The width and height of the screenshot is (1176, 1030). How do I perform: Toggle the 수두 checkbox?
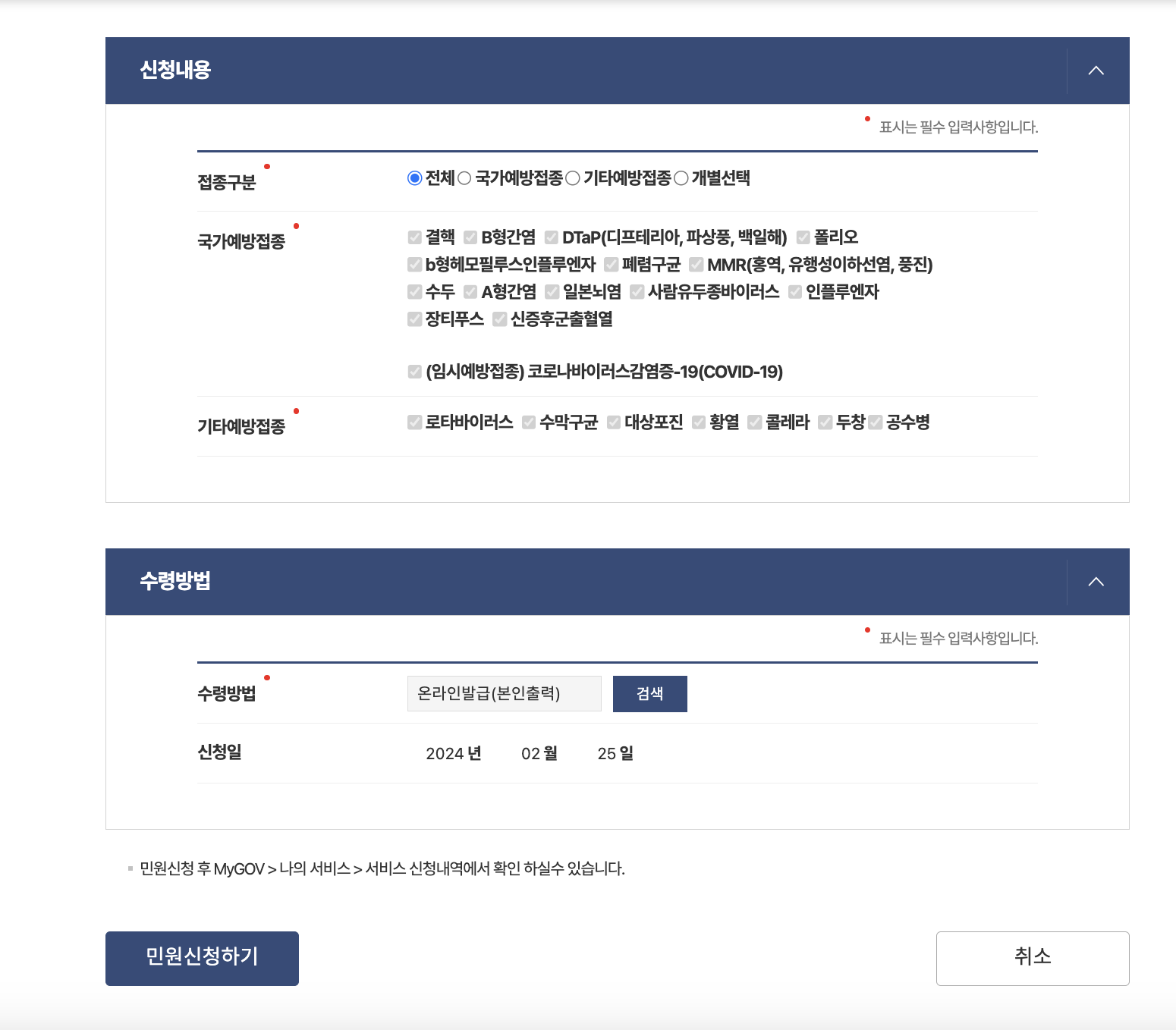(x=415, y=291)
